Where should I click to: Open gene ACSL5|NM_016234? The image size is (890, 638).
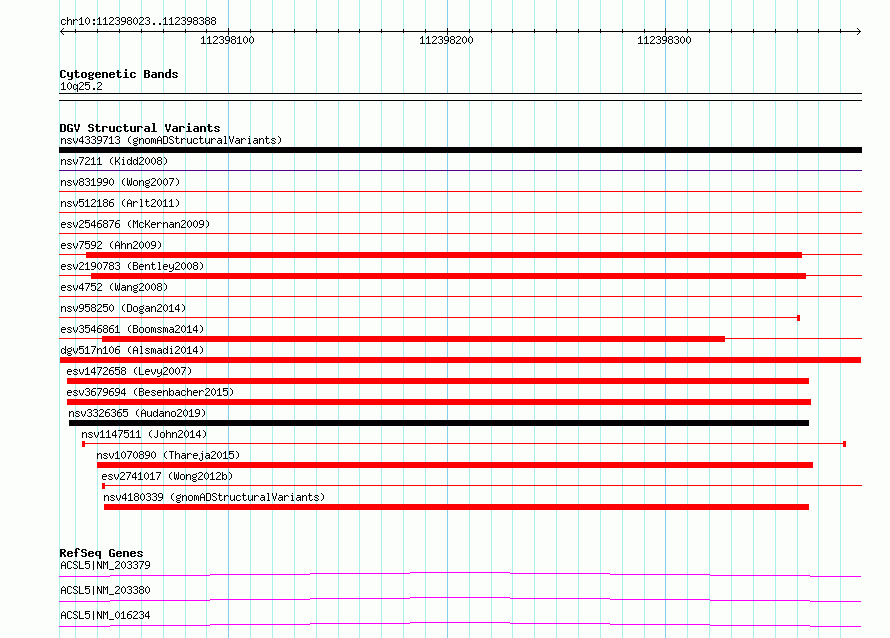coord(106,615)
